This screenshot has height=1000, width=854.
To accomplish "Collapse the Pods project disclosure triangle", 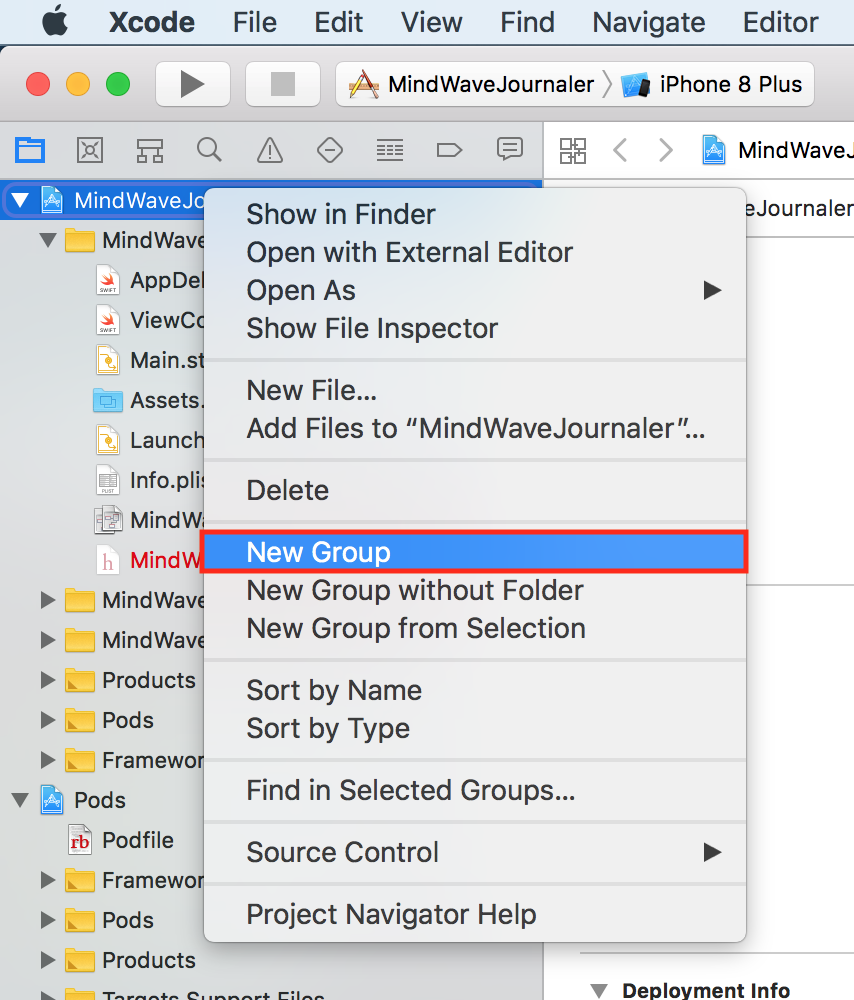I will 22,800.
